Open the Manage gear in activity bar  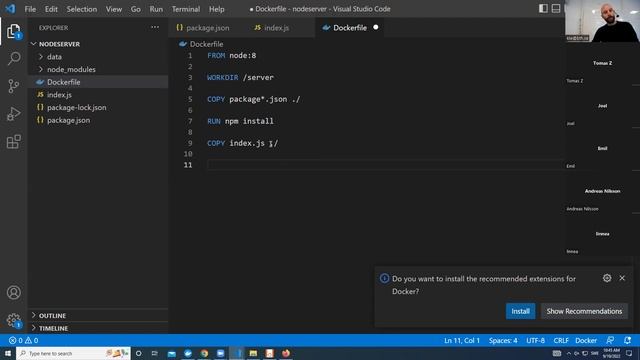[13, 320]
